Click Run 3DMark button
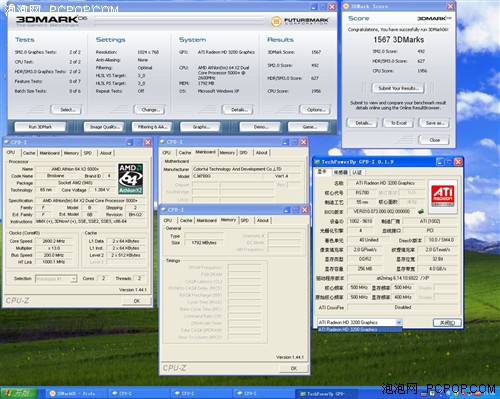This screenshot has height=399, width=500. click(x=40, y=127)
